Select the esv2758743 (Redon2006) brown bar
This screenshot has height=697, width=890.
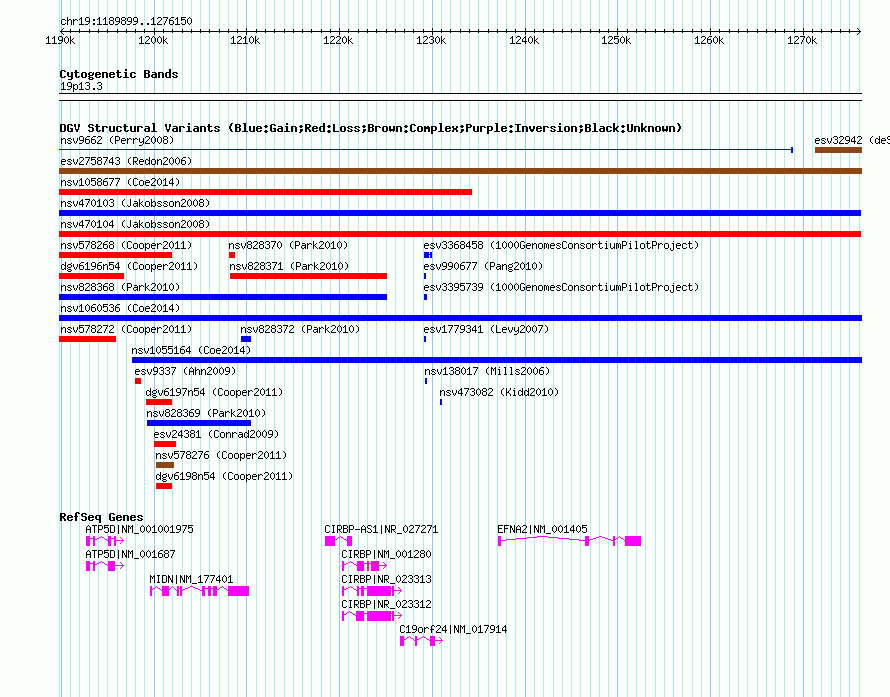(x=460, y=171)
